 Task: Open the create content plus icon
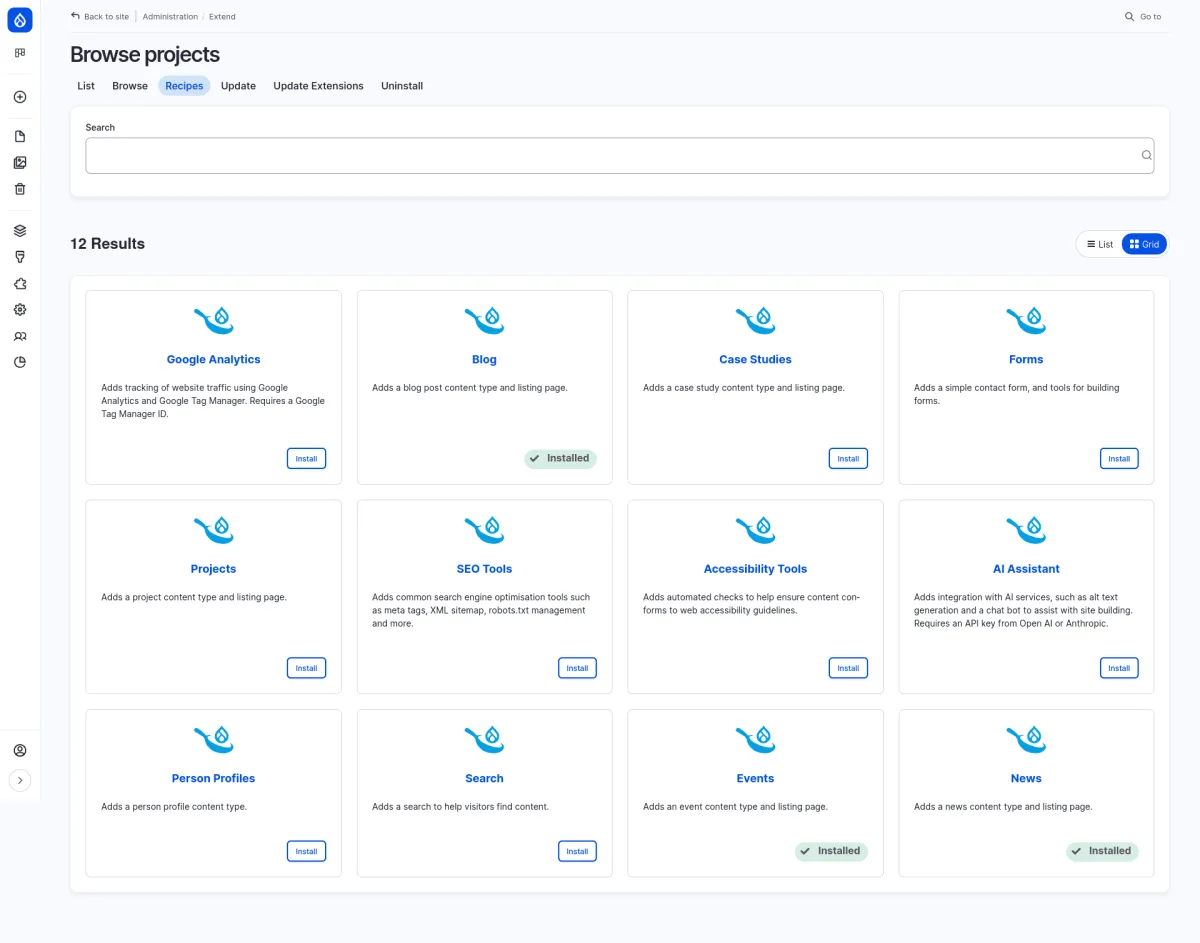point(20,97)
